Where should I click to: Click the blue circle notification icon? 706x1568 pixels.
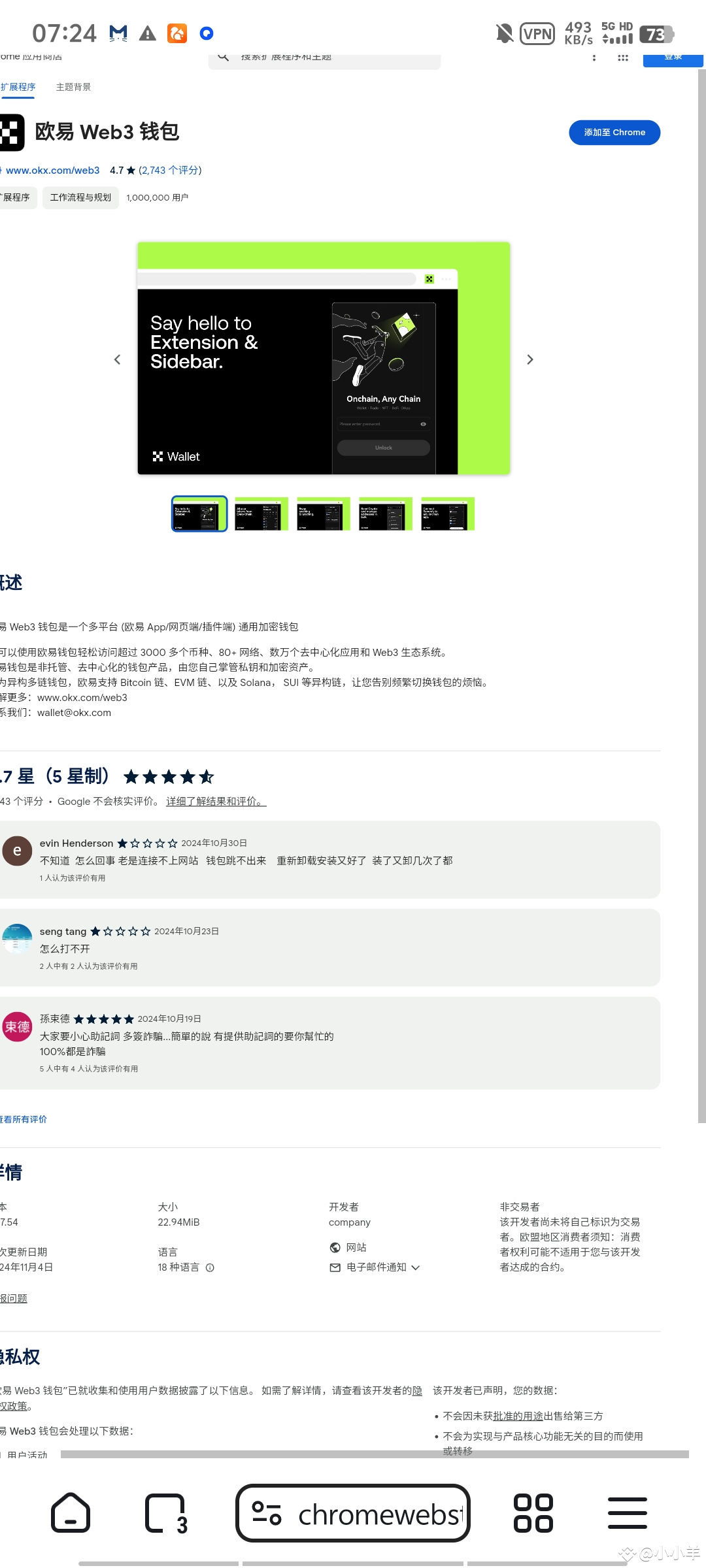[x=207, y=33]
